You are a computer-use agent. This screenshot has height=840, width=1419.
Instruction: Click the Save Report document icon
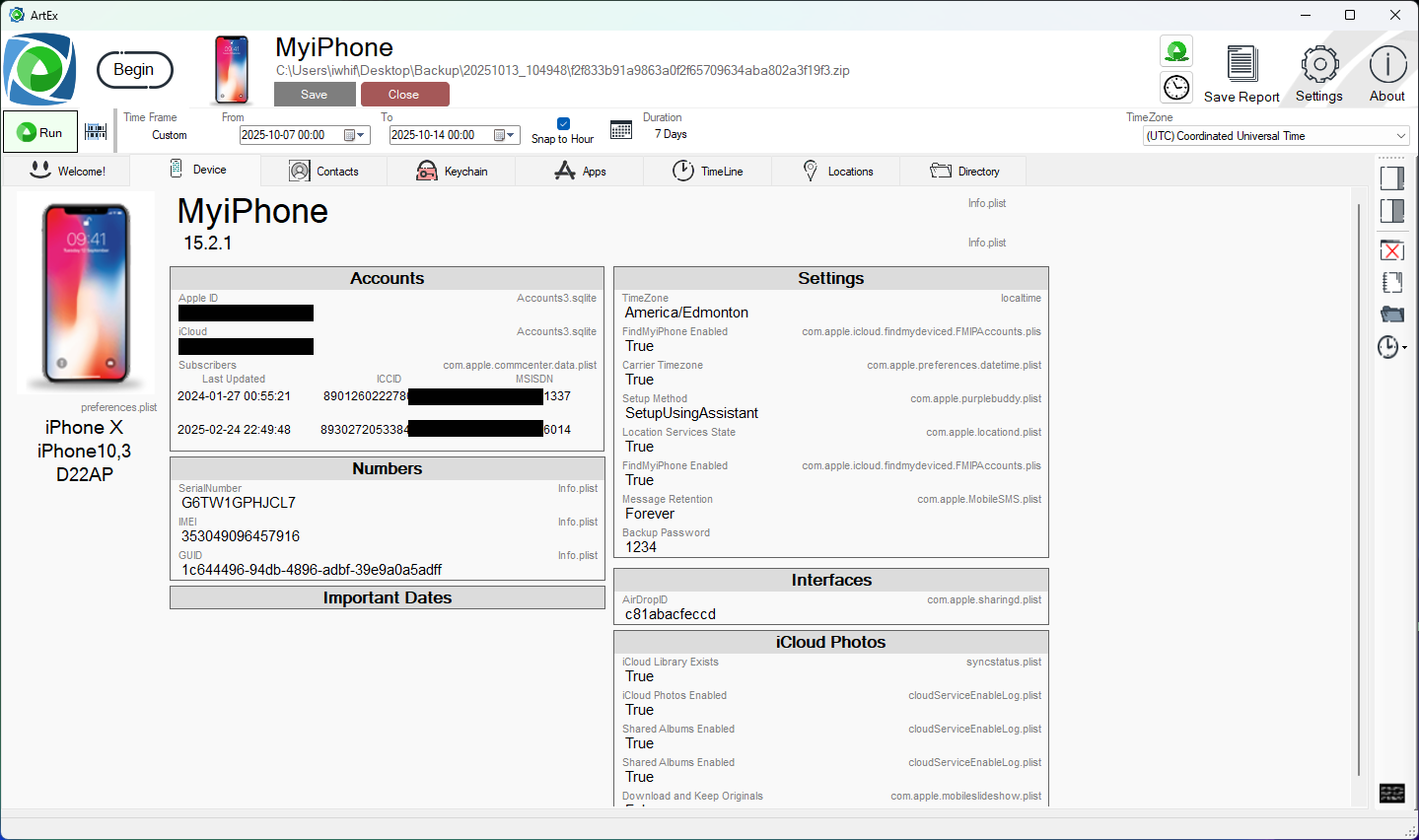coord(1242,64)
